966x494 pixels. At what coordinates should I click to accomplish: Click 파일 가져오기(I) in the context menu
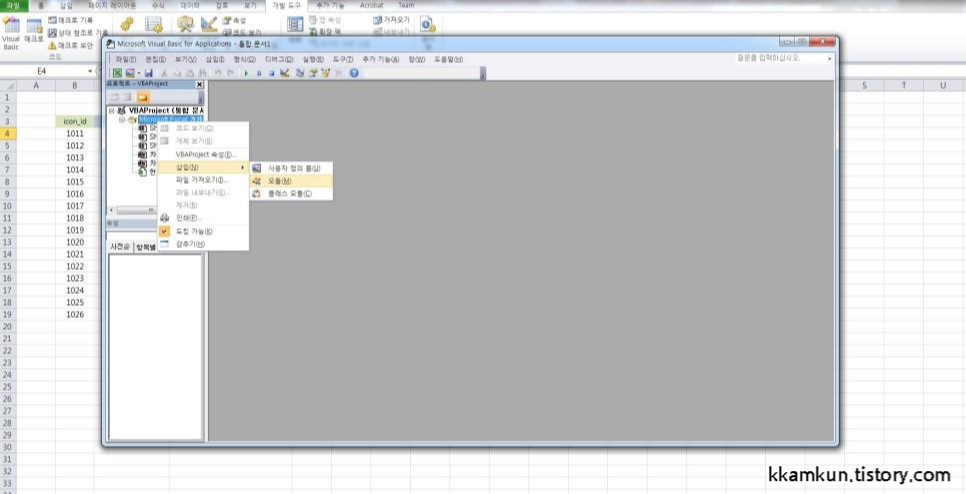(x=203, y=180)
